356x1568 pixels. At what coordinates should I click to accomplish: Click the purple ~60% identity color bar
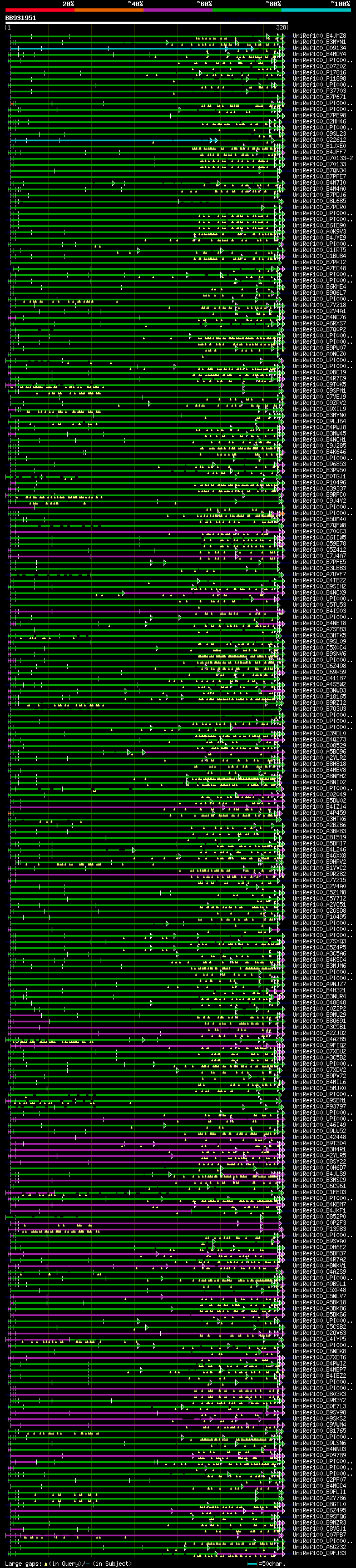pos(179,10)
